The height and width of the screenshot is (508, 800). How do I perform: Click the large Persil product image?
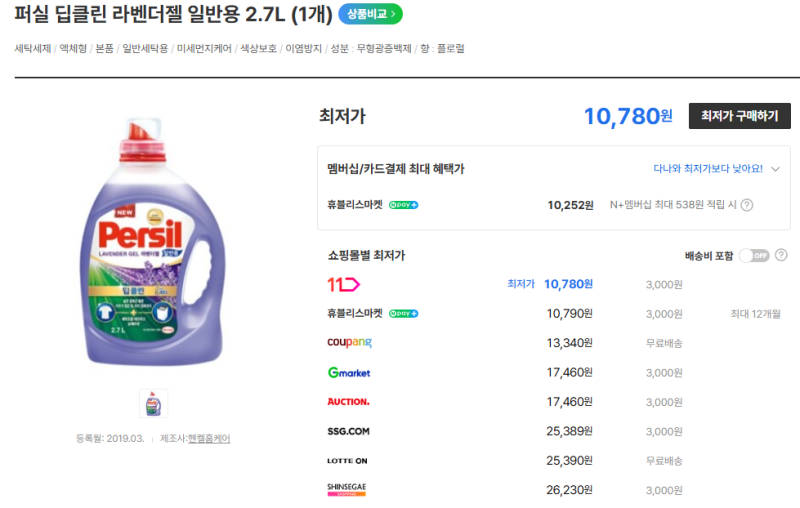[153, 242]
